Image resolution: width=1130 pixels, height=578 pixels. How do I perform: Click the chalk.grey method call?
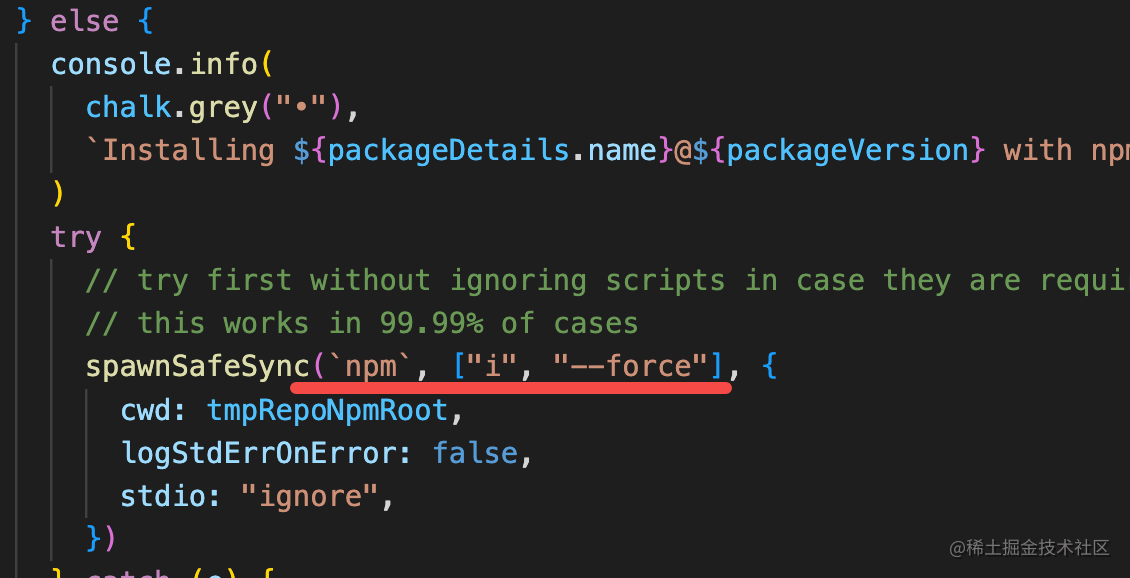tap(172, 107)
